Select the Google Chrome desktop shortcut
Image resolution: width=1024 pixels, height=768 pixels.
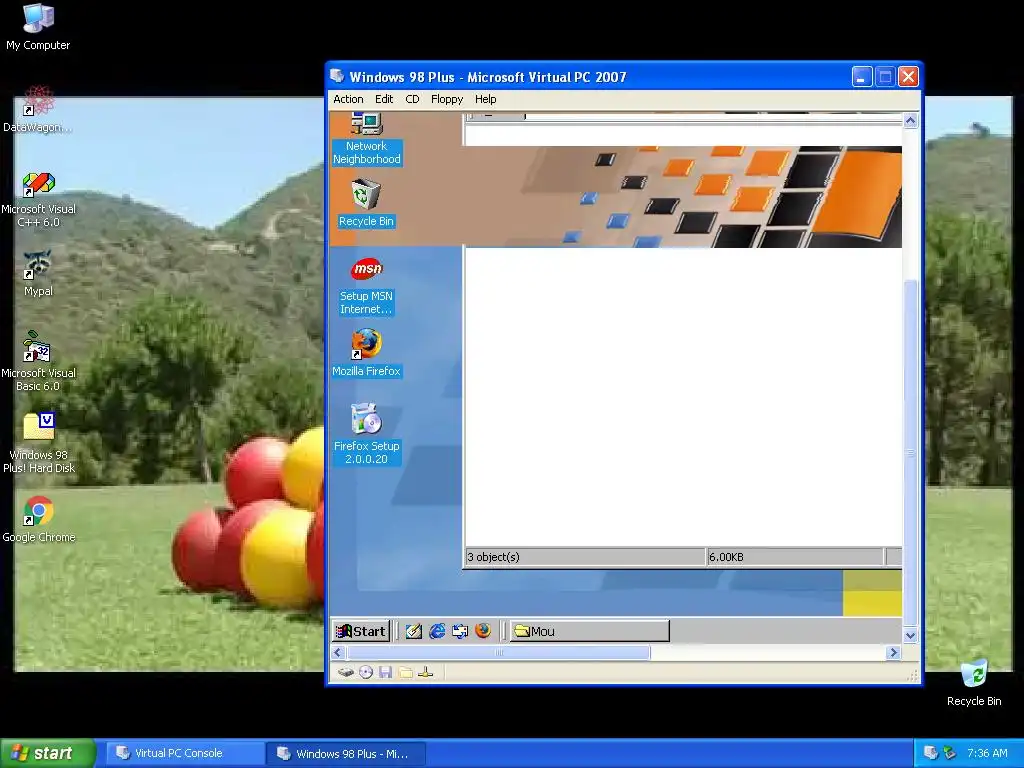[x=39, y=520]
